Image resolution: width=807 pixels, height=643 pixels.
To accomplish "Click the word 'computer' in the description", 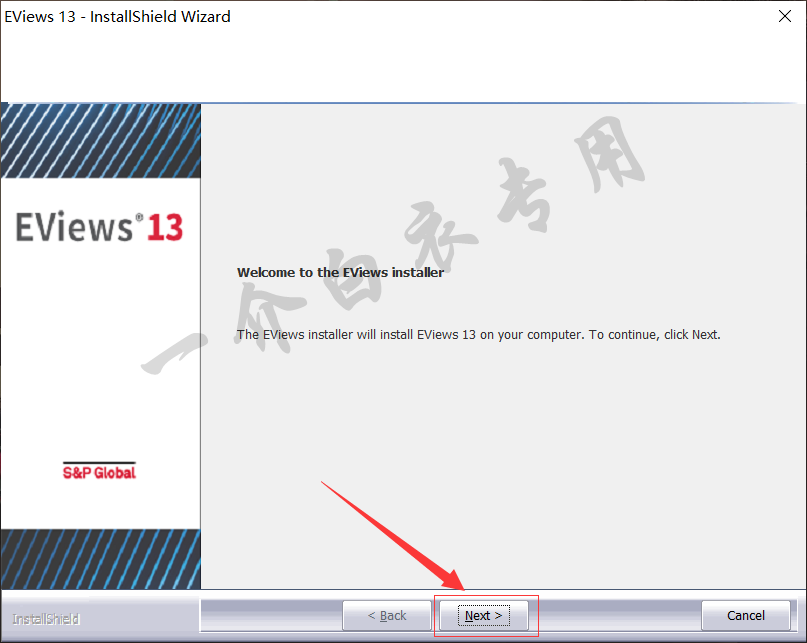I will tap(555, 334).
